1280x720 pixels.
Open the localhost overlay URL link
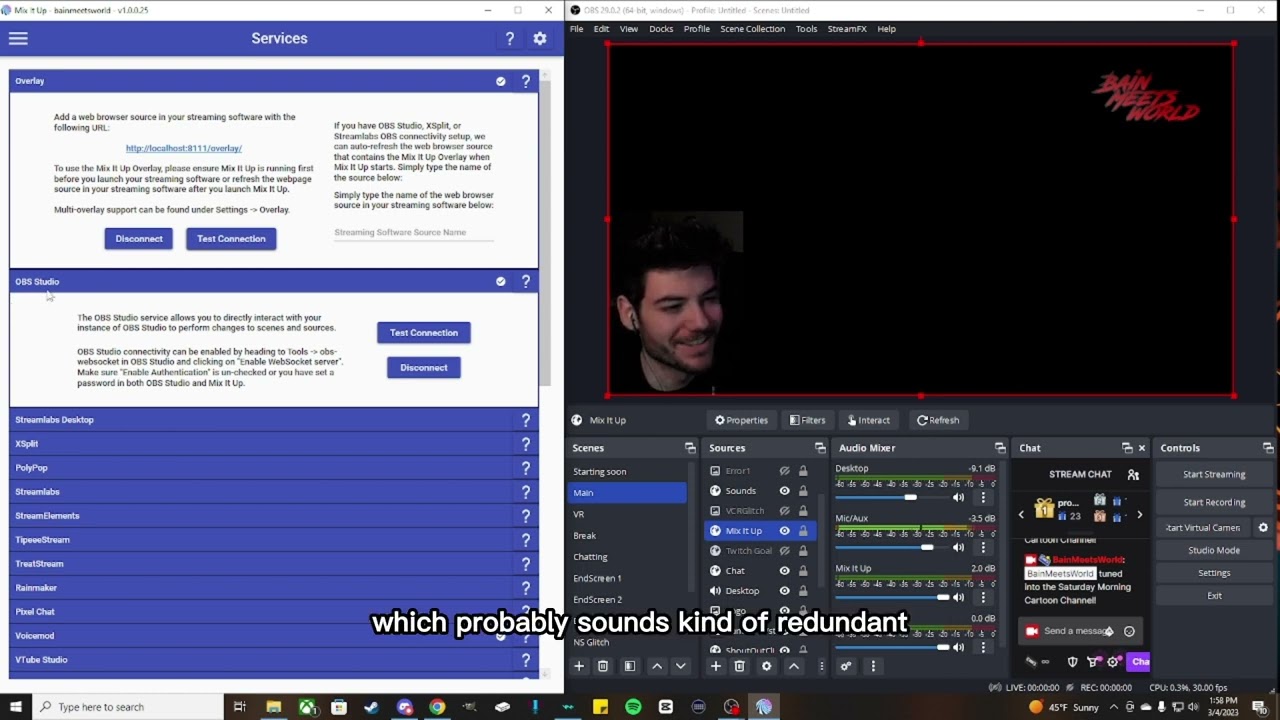click(x=184, y=148)
